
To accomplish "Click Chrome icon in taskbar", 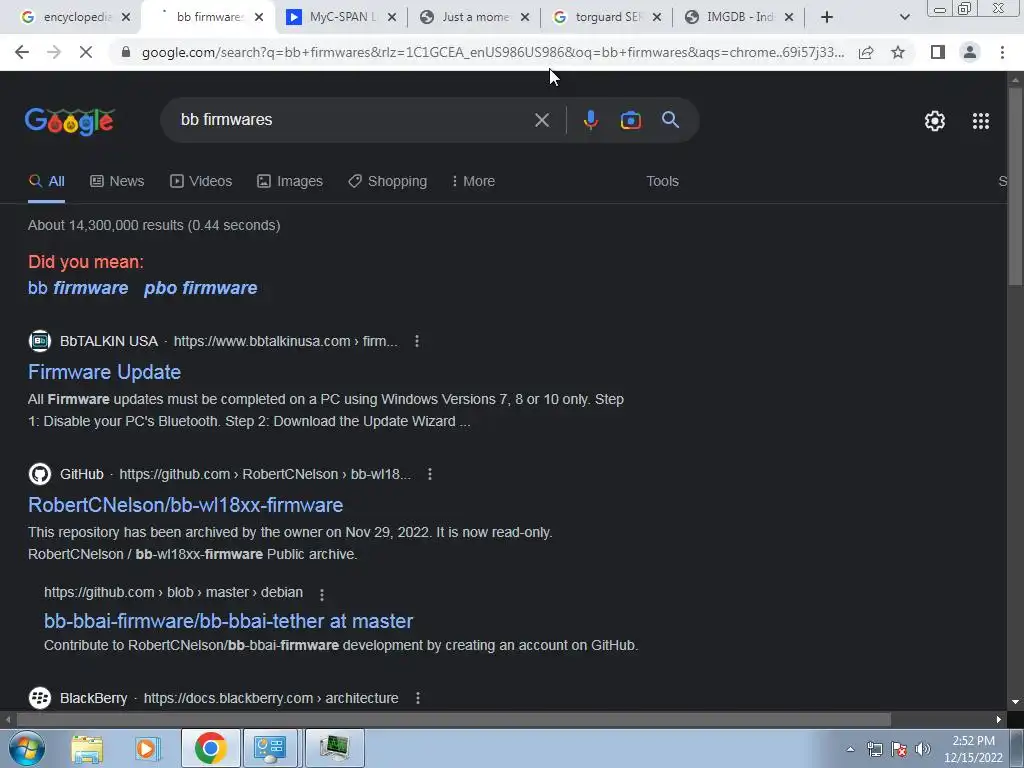I will (210, 748).
